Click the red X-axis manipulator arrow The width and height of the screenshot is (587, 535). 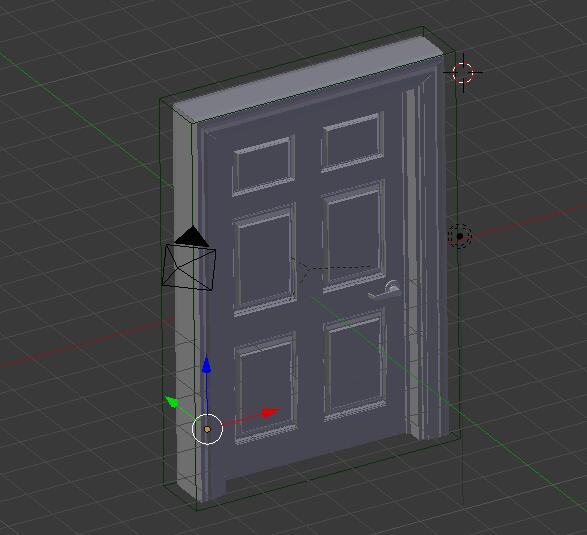click(x=270, y=412)
